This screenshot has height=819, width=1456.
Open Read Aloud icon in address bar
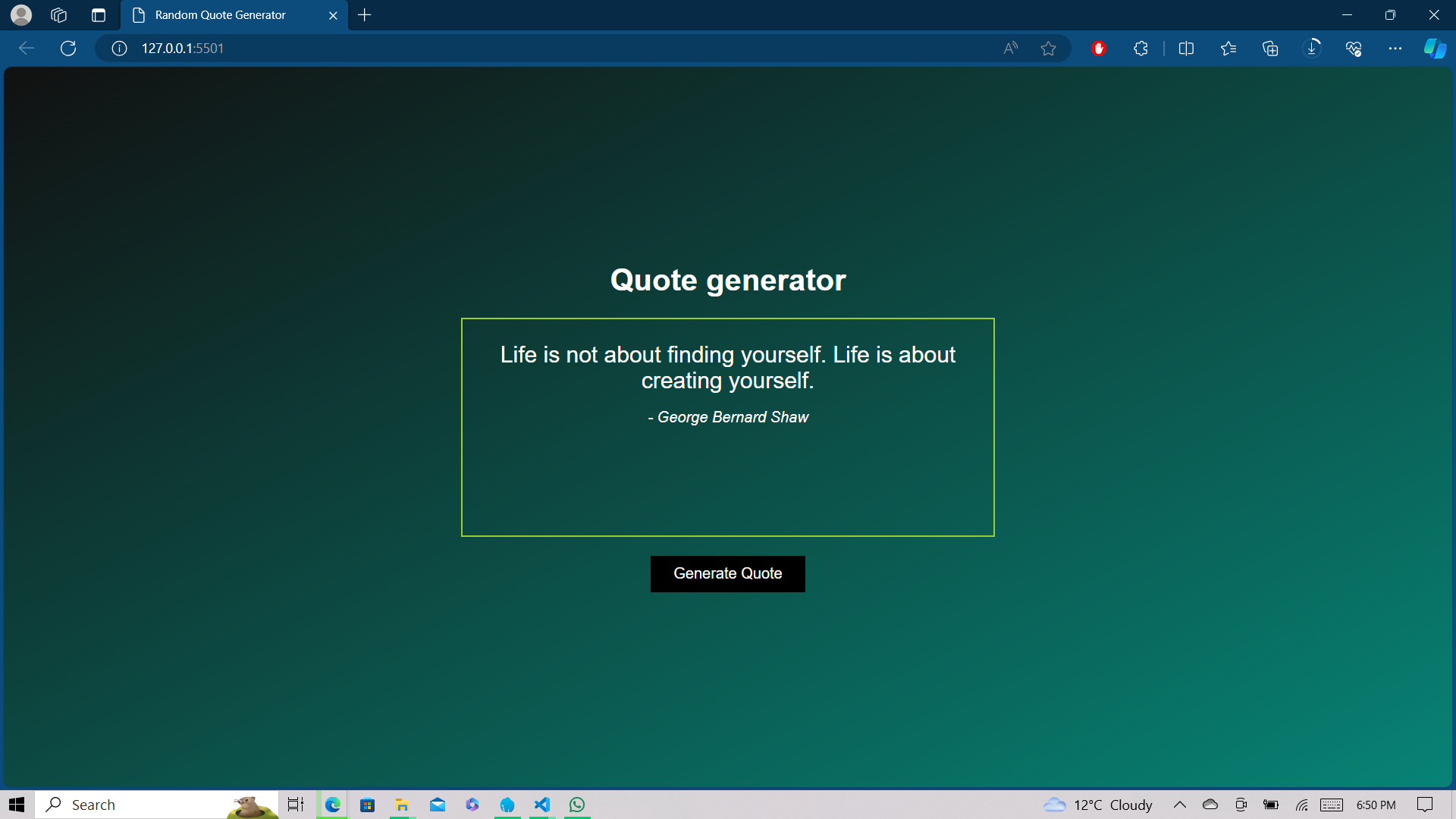click(1010, 49)
